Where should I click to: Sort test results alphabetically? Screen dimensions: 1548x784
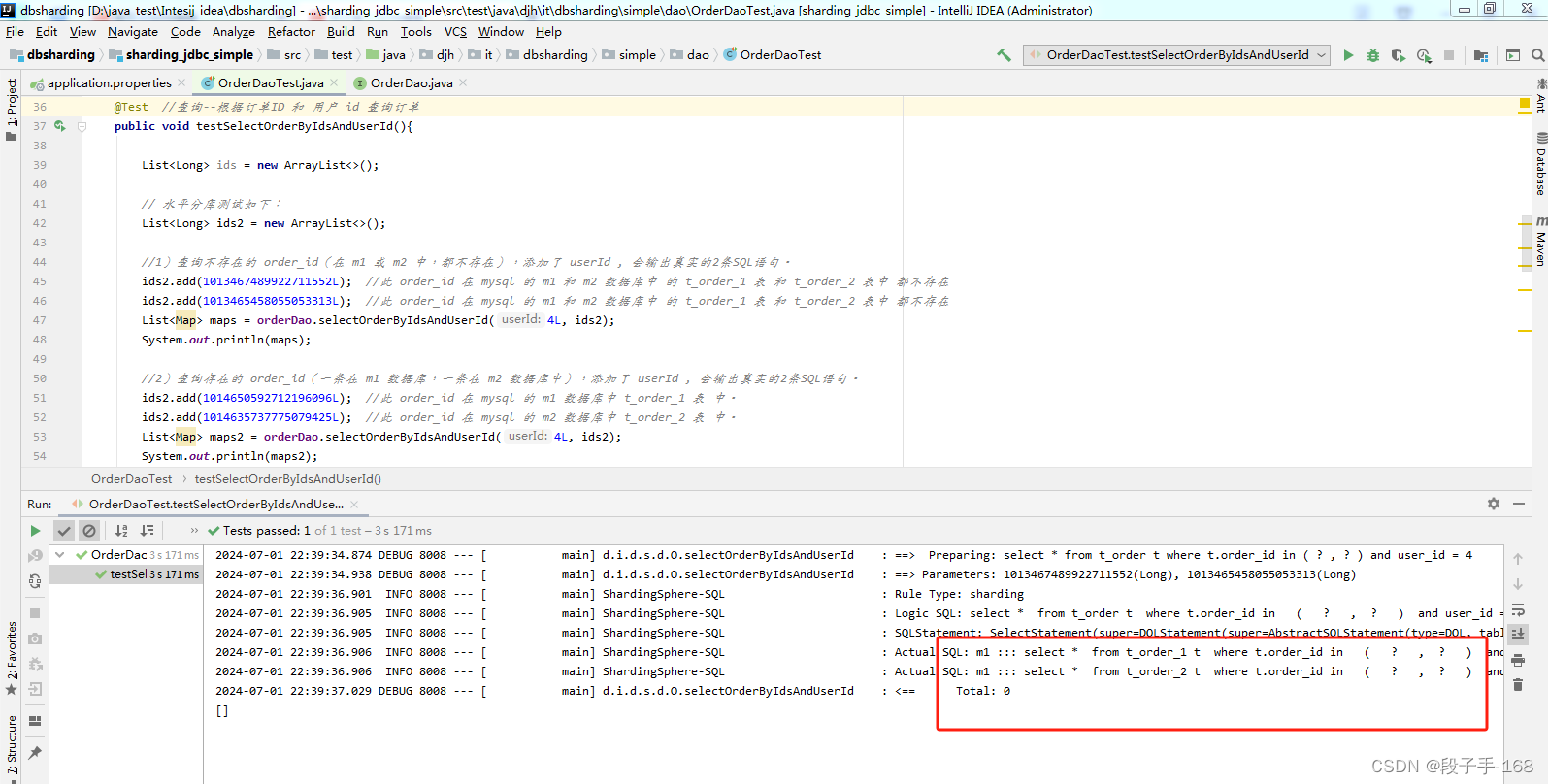(121, 531)
